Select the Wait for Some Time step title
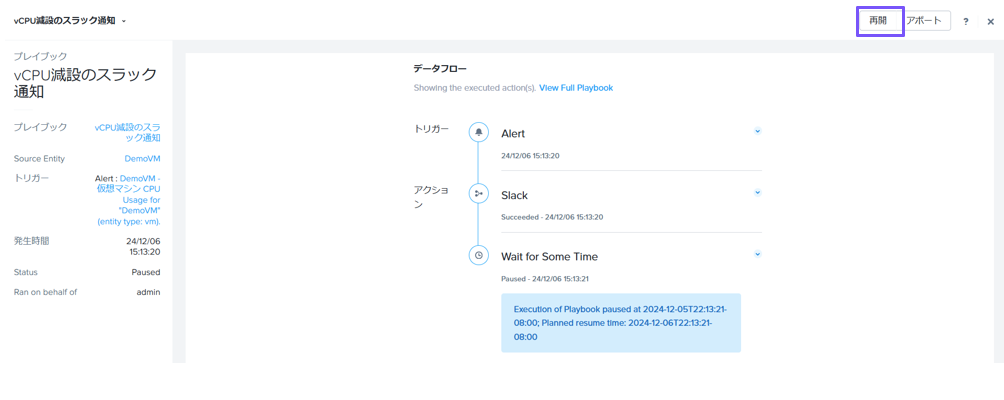The image size is (1004, 400). click(x=549, y=257)
